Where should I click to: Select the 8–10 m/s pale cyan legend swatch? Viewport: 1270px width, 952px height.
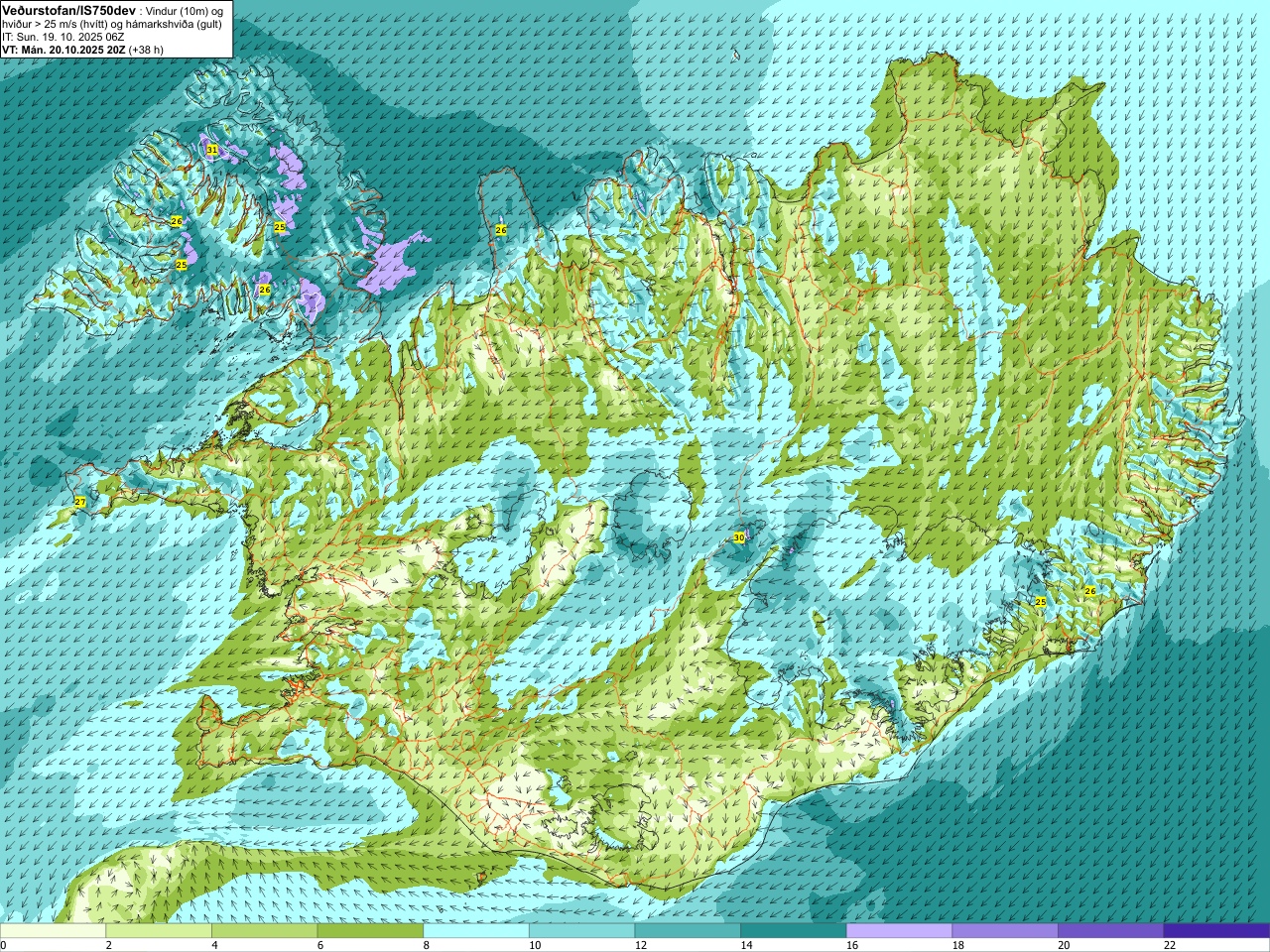[476, 931]
